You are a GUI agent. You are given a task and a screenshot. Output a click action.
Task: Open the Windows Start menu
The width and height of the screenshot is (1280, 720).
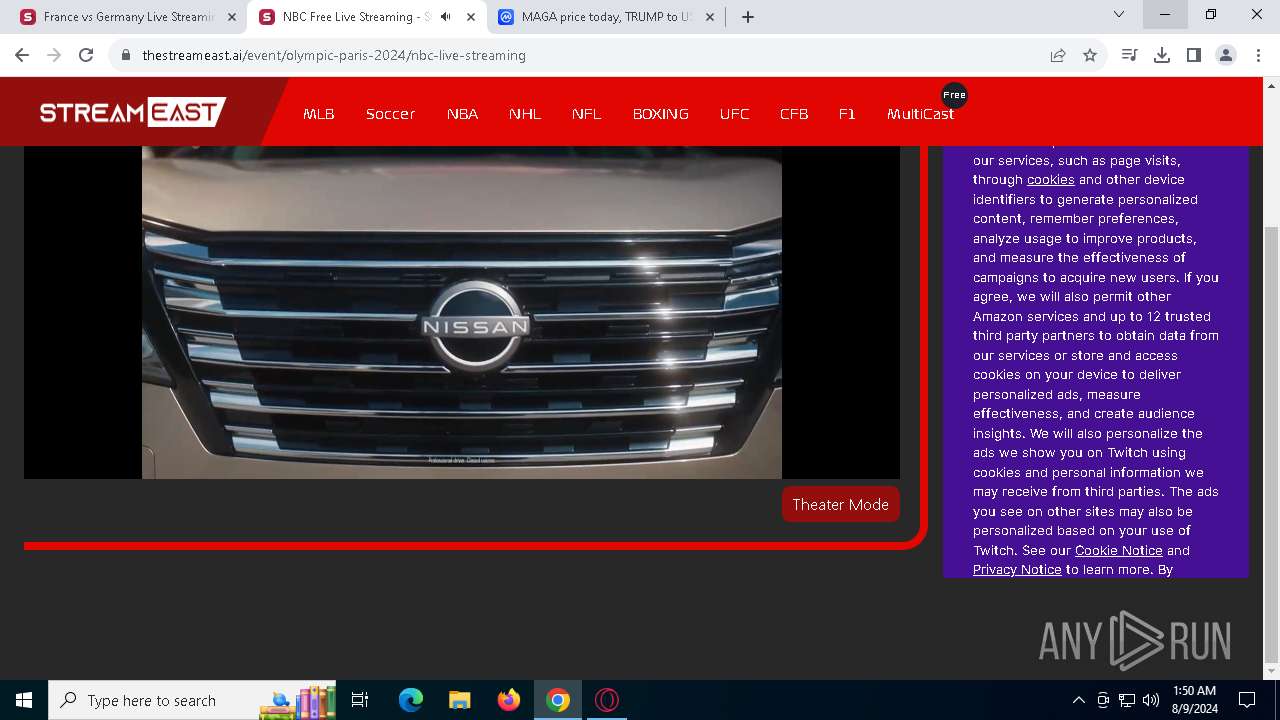coord(24,700)
